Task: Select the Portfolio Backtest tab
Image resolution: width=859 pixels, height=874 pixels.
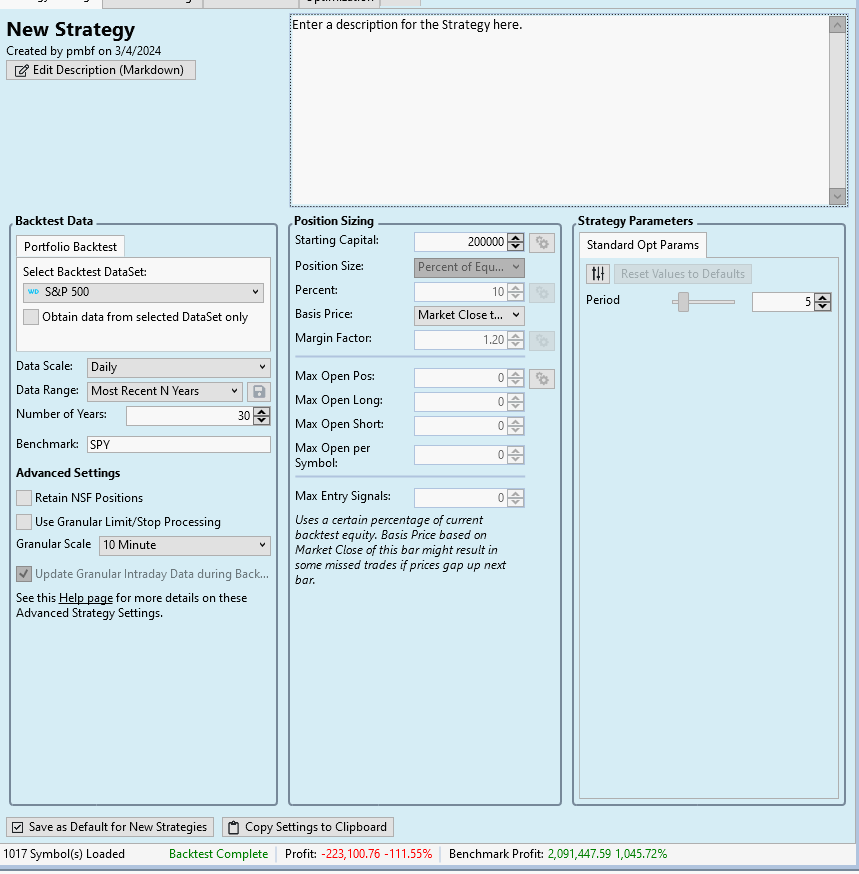Action: 70,246
